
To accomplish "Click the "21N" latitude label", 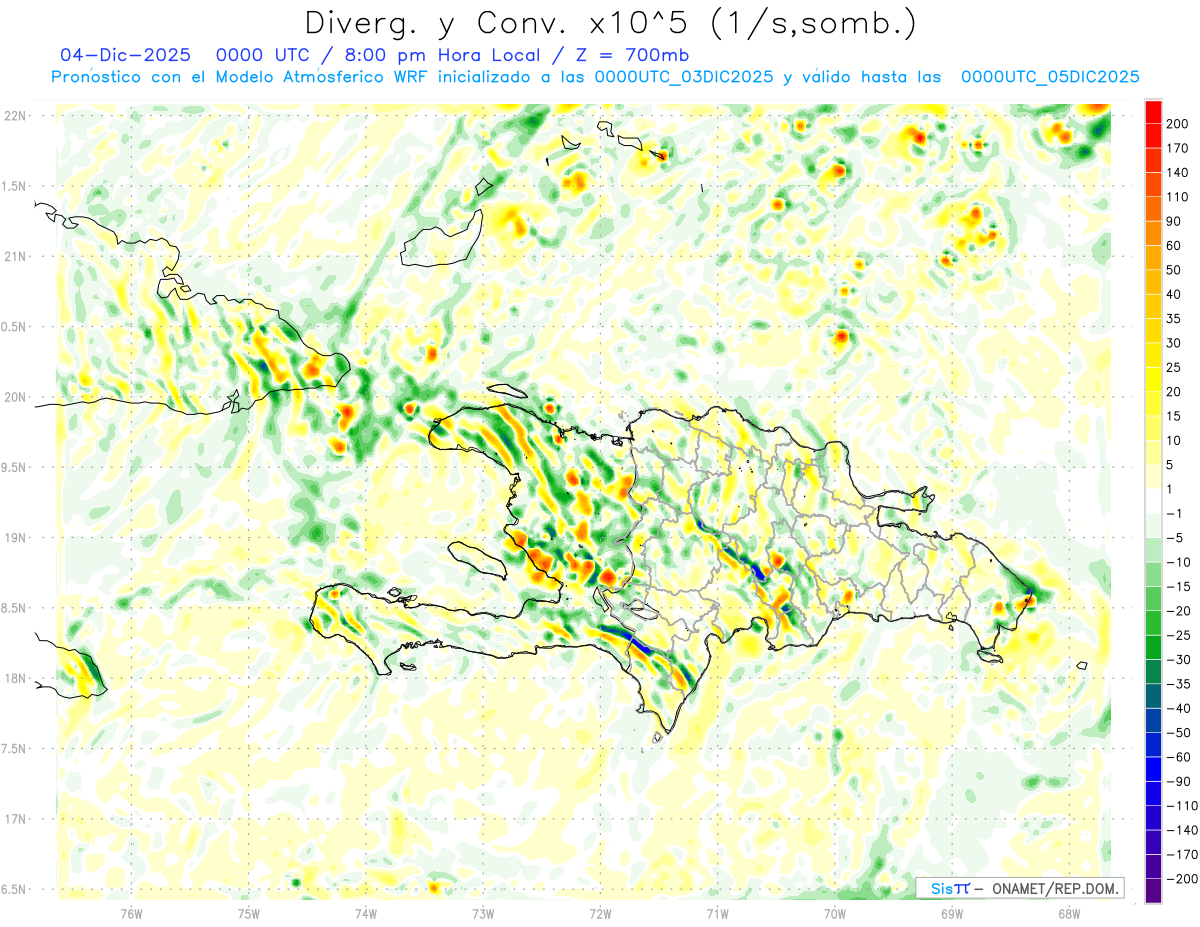I will tap(15, 257).
